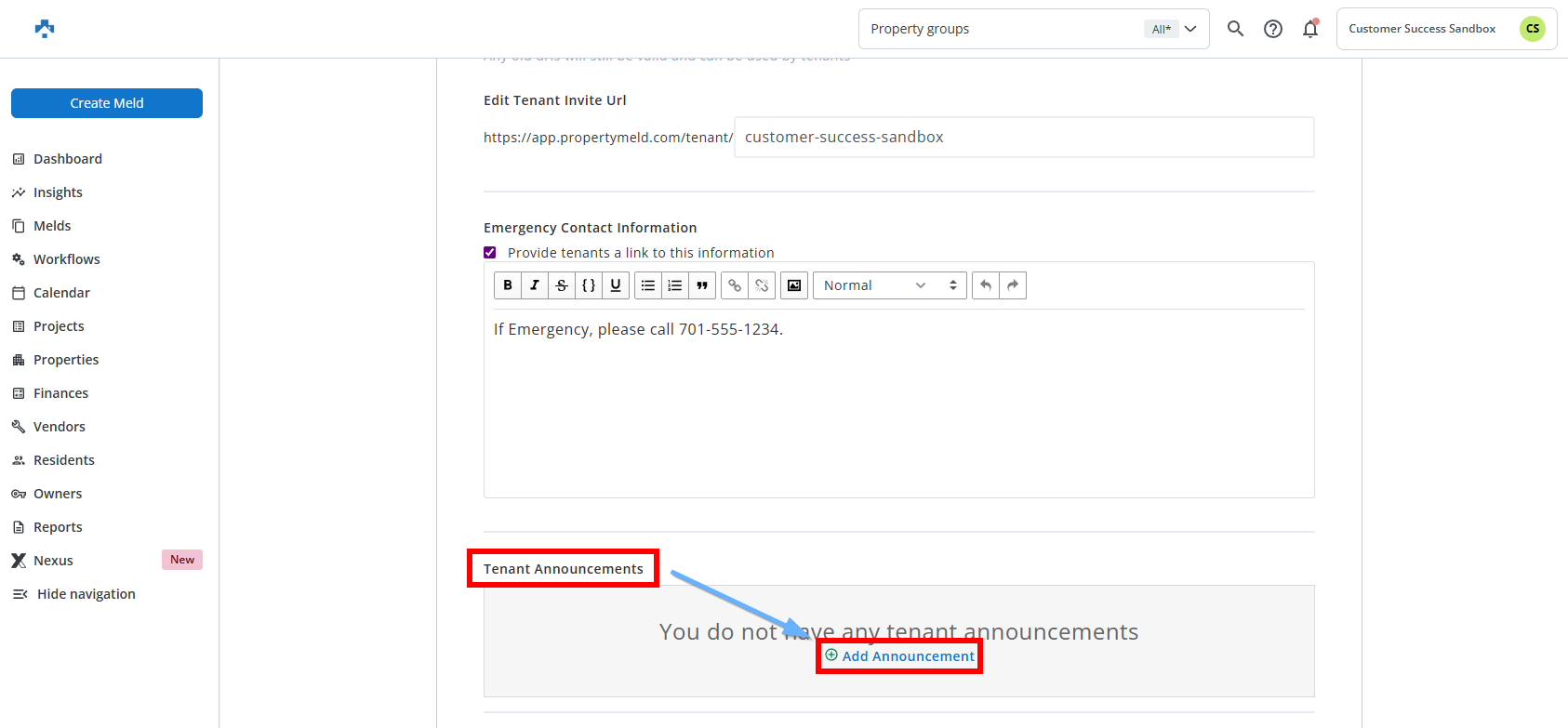This screenshot has height=728, width=1568.
Task: Click the Create Meld button
Action: tap(107, 103)
